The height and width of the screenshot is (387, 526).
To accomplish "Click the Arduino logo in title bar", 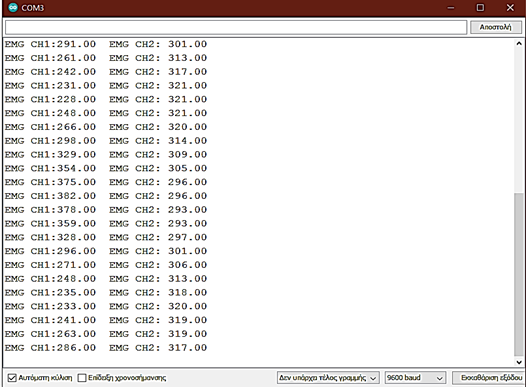I will [13, 7].
